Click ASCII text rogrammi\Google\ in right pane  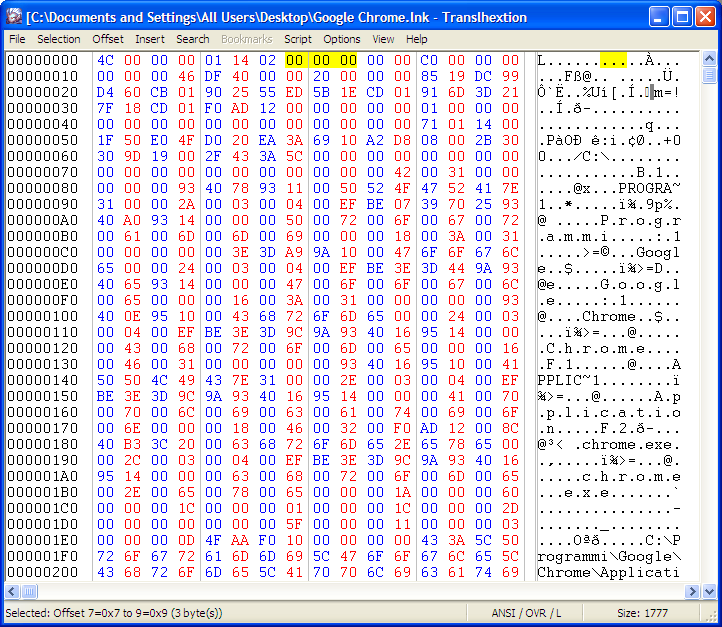coord(609,557)
